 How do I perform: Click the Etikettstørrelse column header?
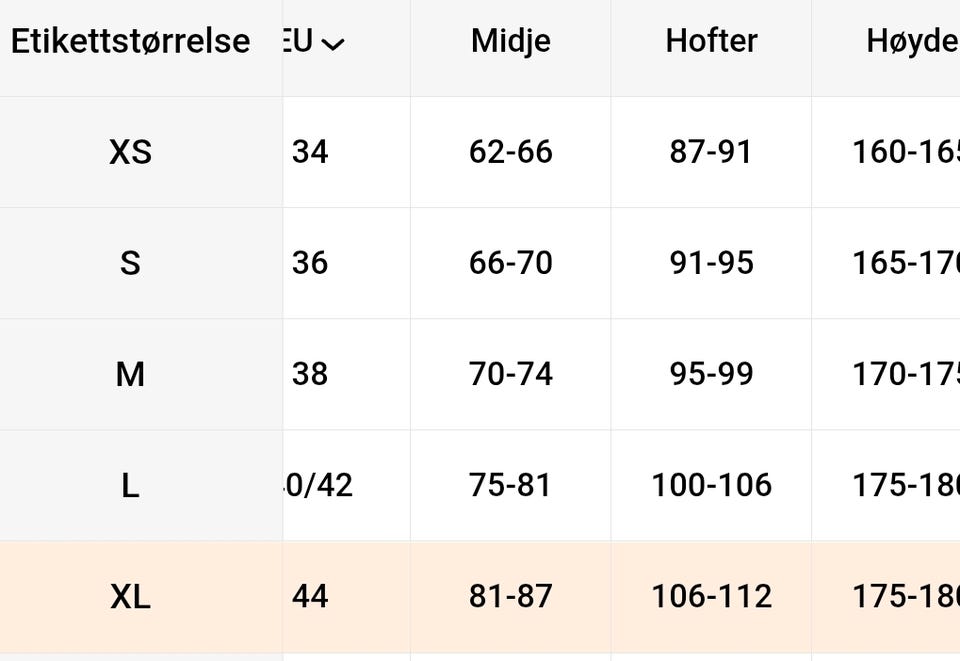click(x=130, y=41)
